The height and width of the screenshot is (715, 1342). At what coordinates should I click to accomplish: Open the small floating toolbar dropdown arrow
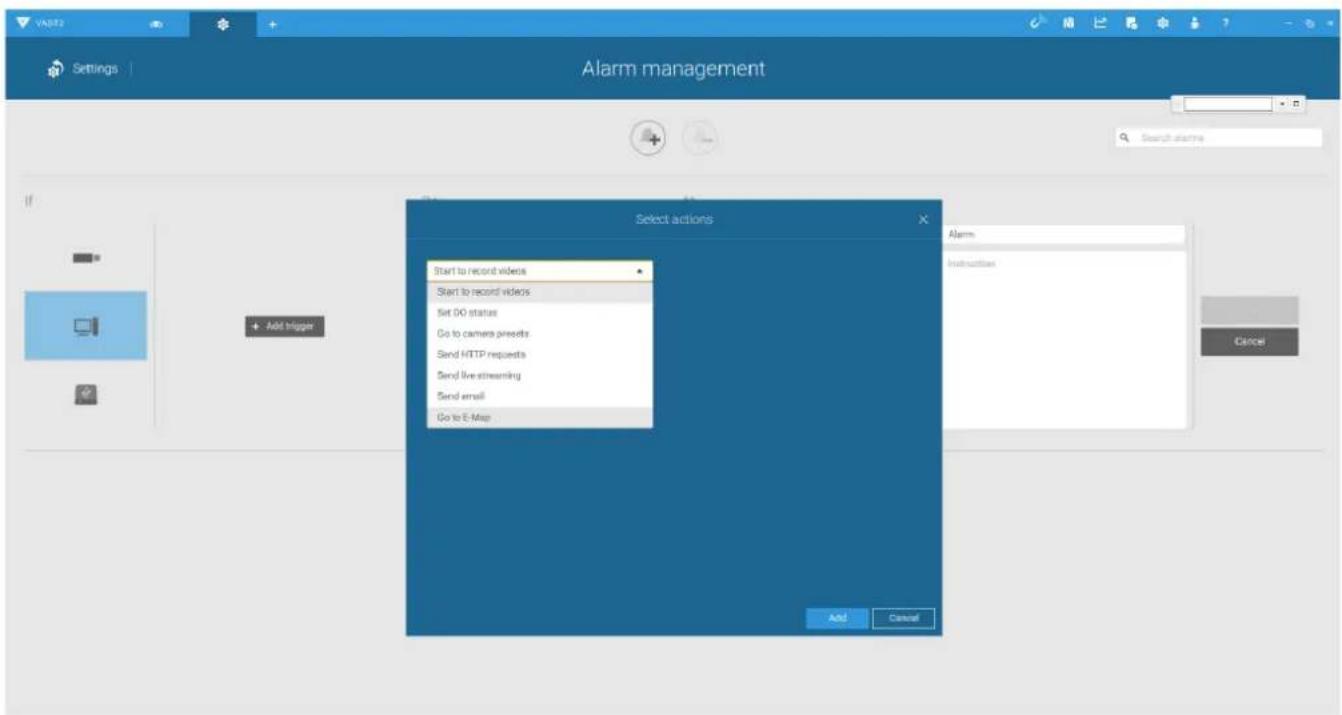click(1282, 104)
